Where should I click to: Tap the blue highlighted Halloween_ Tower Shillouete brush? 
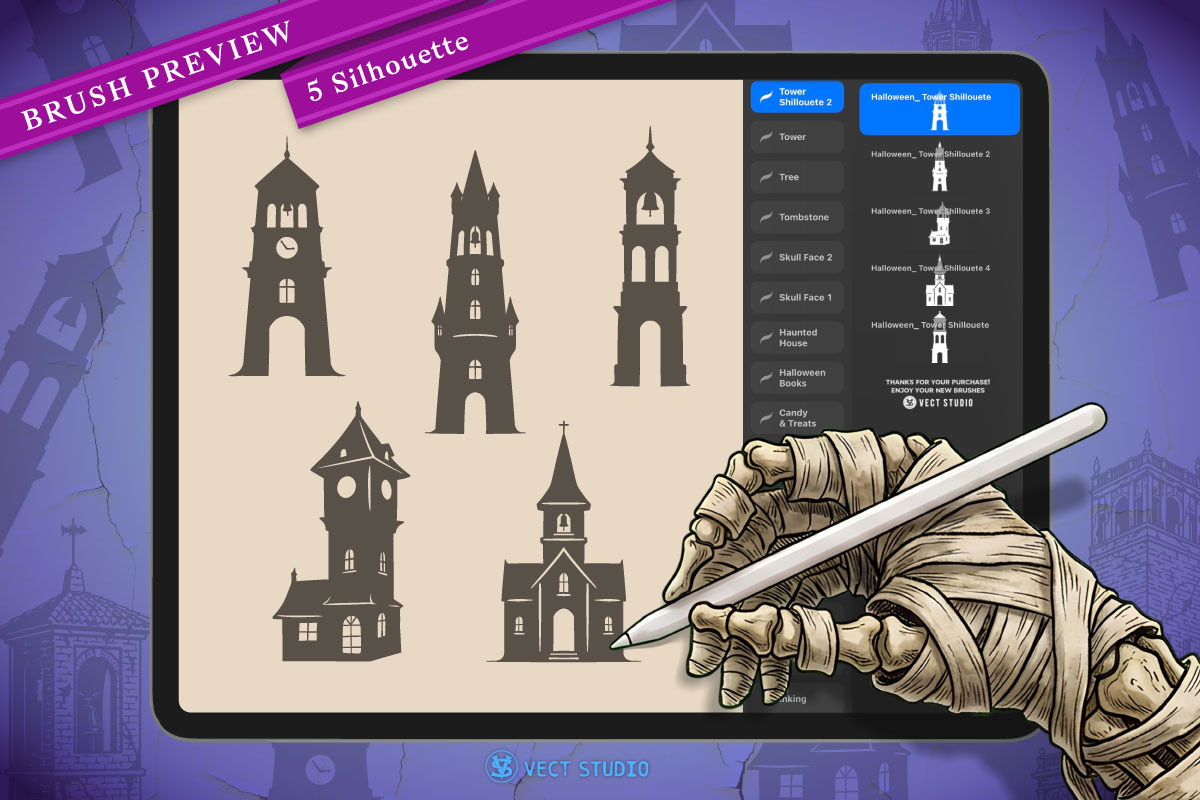point(939,109)
